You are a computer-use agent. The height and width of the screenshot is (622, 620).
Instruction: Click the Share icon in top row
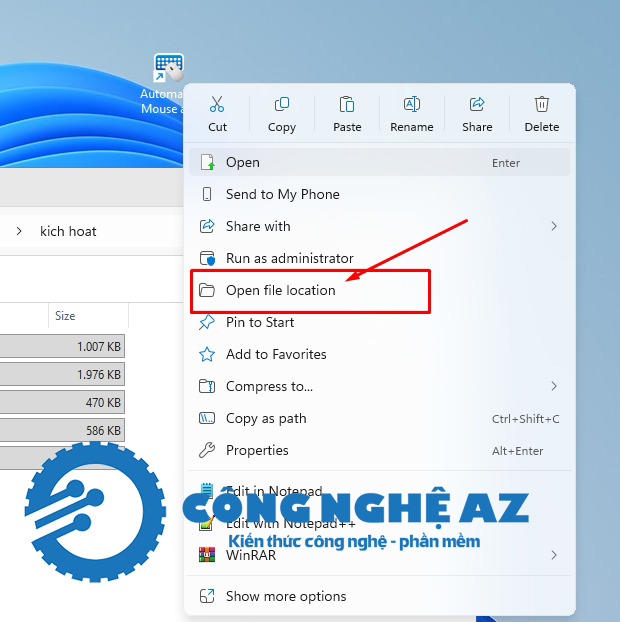coord(477,105)
